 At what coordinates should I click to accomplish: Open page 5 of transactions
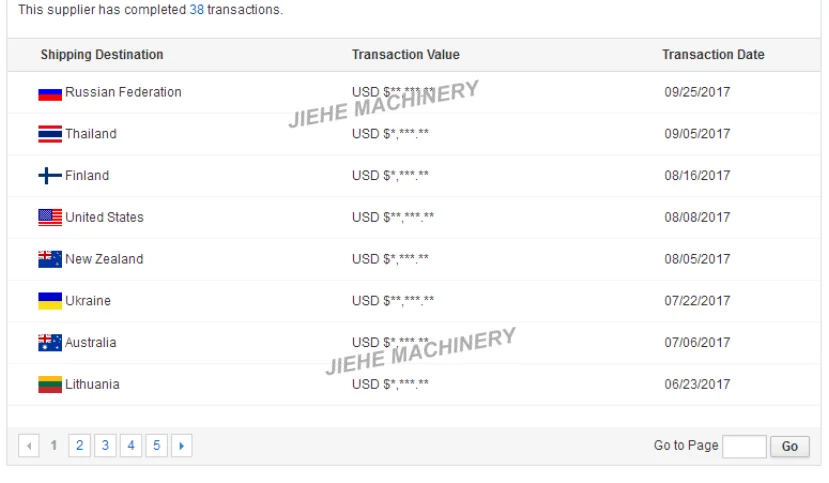(156, 446)
